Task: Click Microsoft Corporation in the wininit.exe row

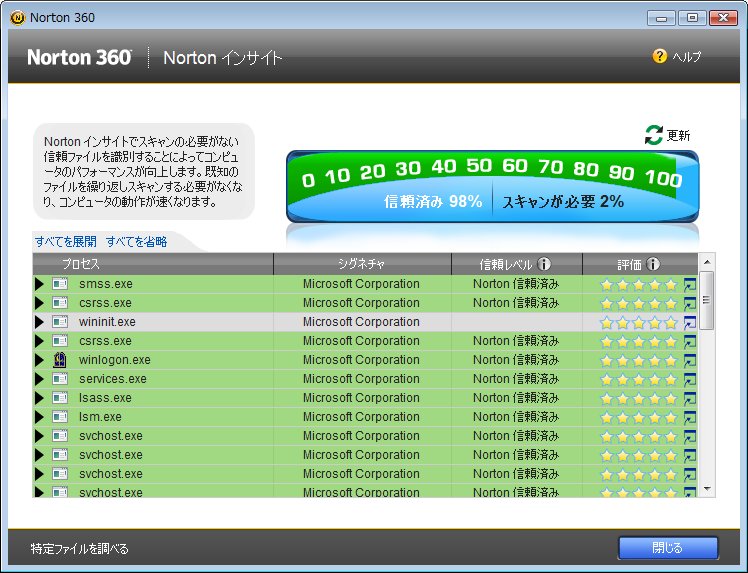Action: coord(361,322)
